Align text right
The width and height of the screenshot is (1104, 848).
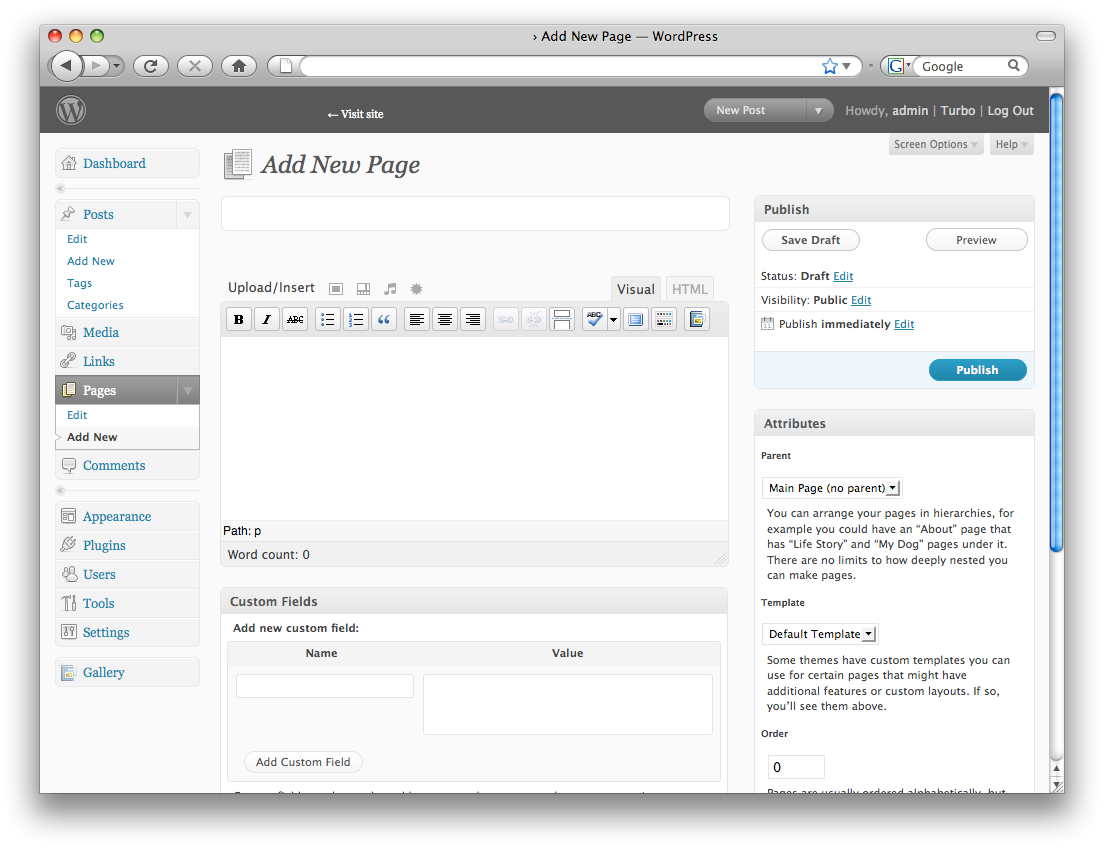coord(473,320)
